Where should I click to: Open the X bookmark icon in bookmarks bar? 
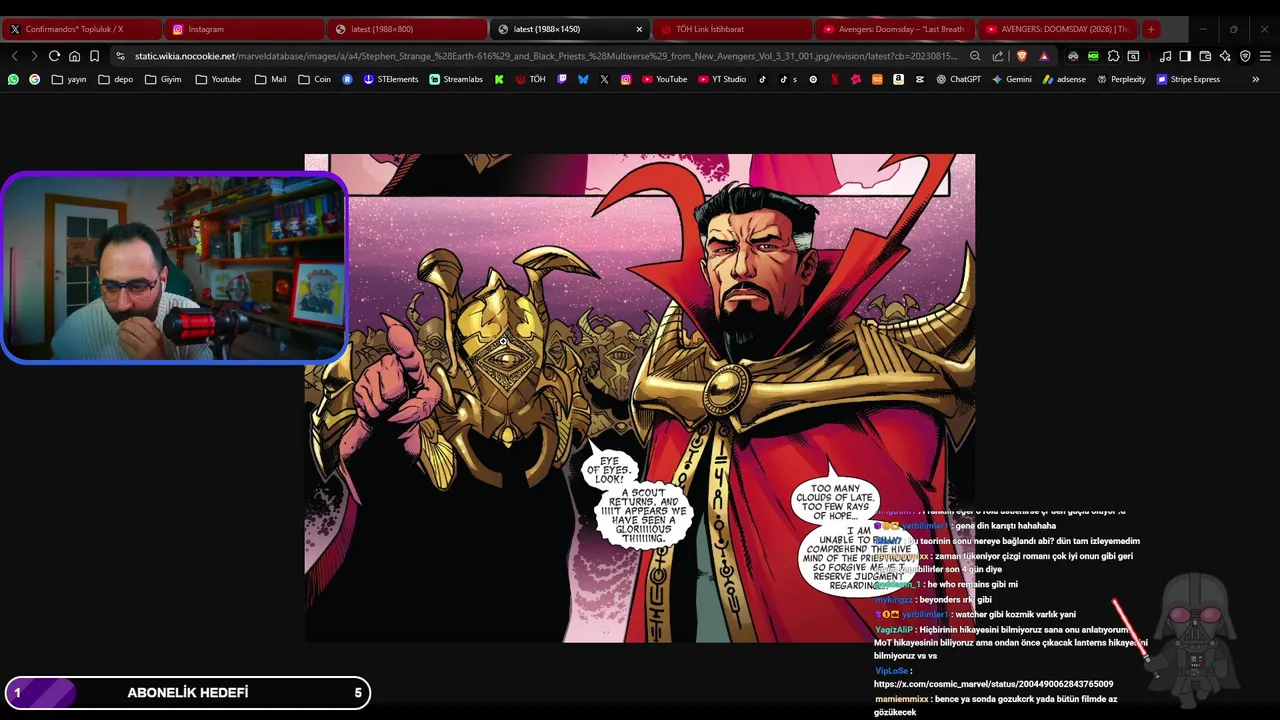pos(604,79)
